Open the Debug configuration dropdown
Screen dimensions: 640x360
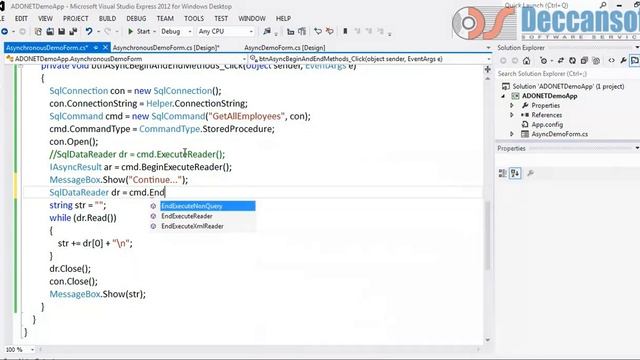[176, 31]
